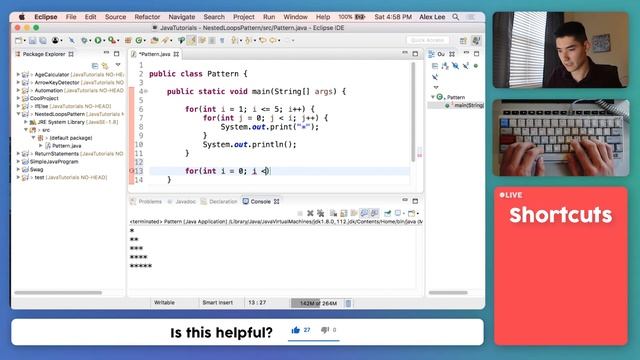Toggle Hide Static Members in Outline

(x=465, y=66)
